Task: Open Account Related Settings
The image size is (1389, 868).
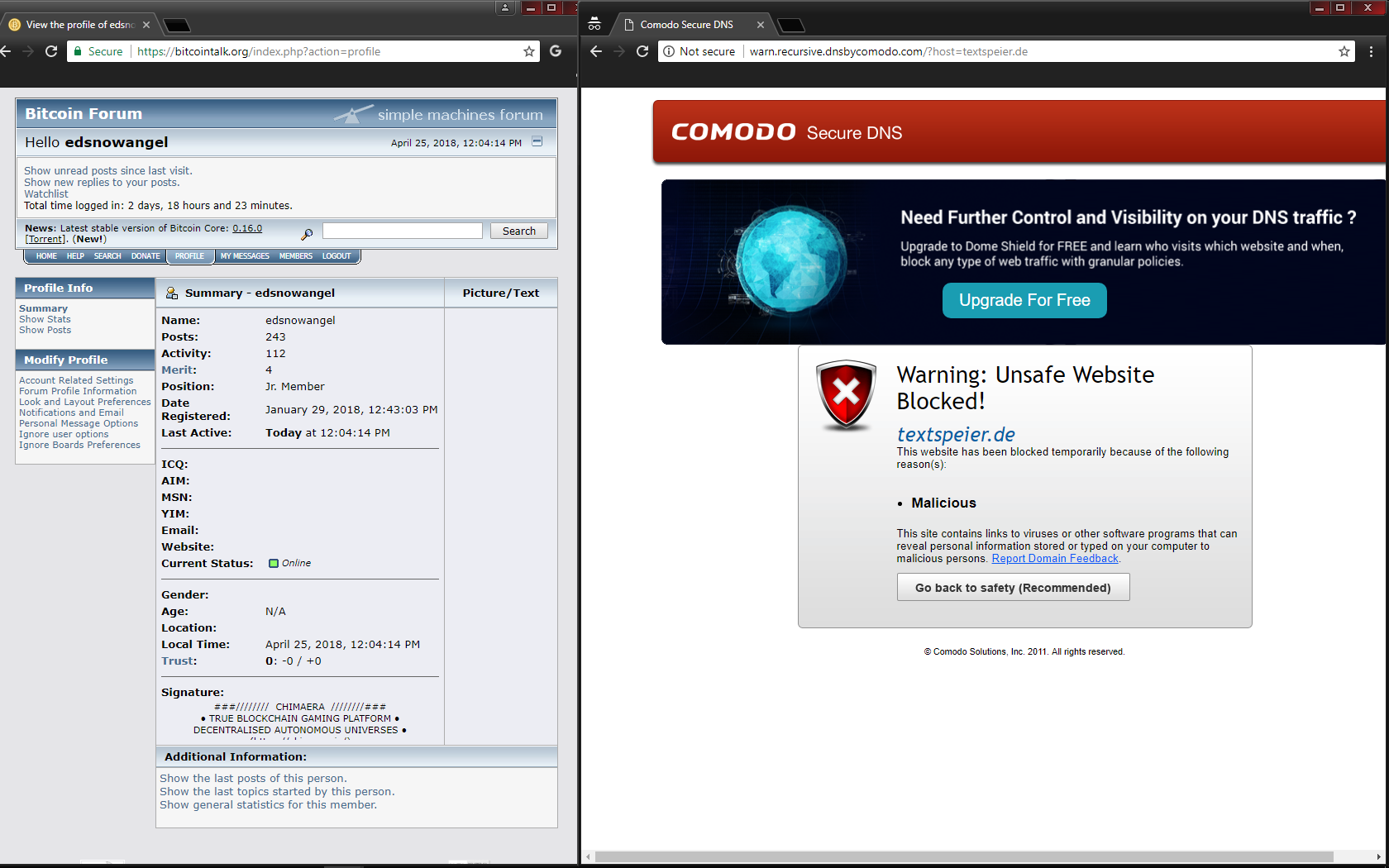Action: tap(76, 380)
